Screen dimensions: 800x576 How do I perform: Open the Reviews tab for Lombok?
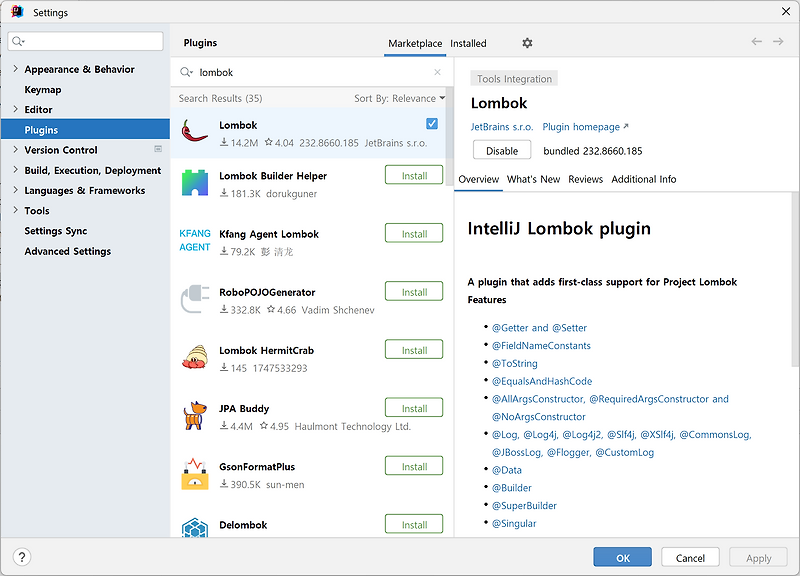click(585, 179)
